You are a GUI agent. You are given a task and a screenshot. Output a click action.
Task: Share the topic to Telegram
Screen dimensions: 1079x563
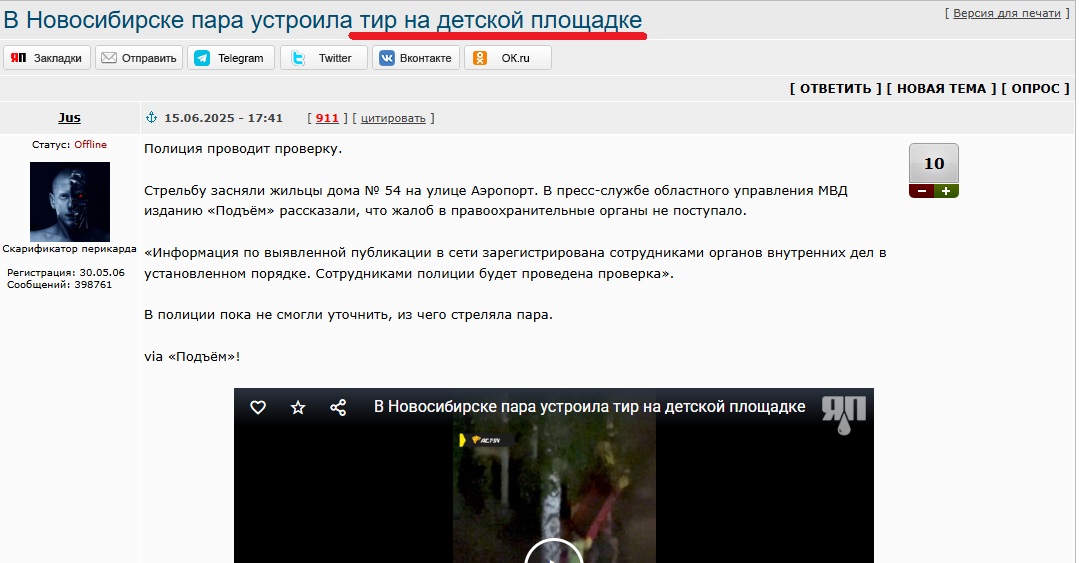coord(231,58)
